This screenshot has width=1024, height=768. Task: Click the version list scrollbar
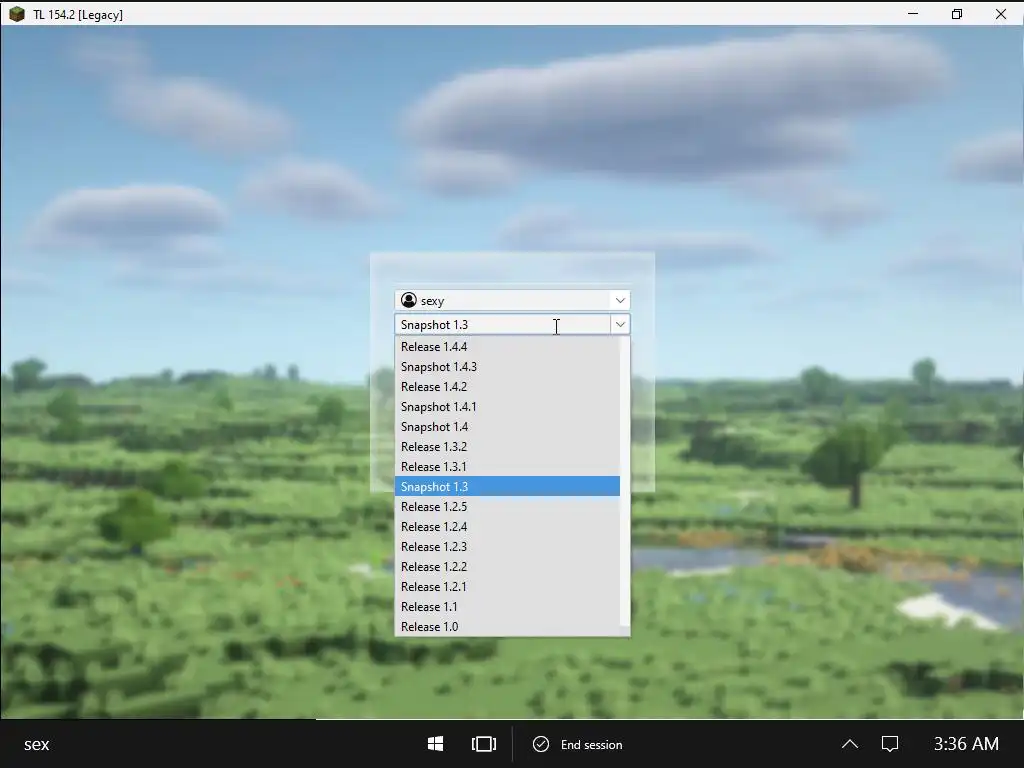(625, 487)
